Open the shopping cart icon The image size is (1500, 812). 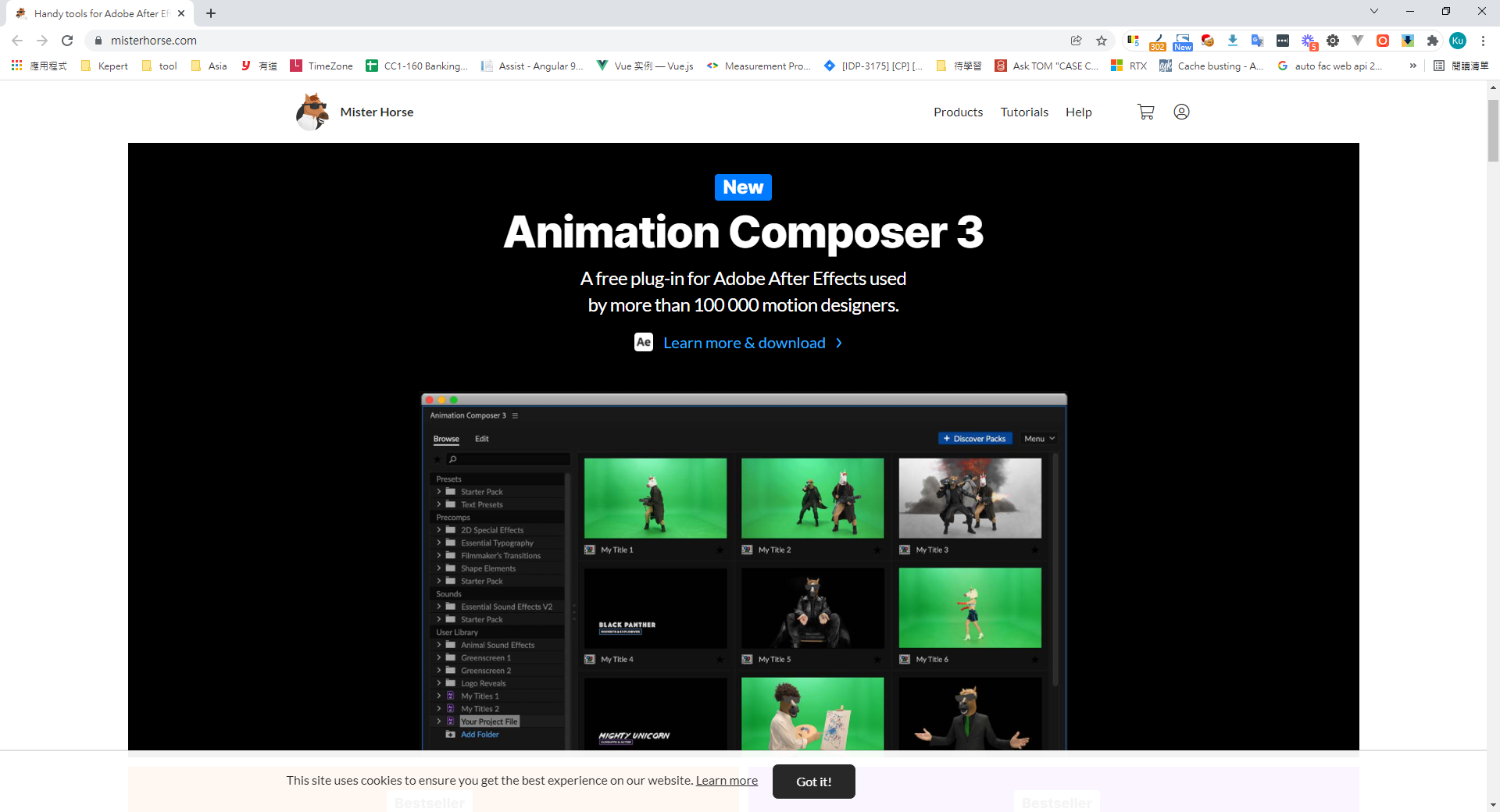click(1145, 112)
